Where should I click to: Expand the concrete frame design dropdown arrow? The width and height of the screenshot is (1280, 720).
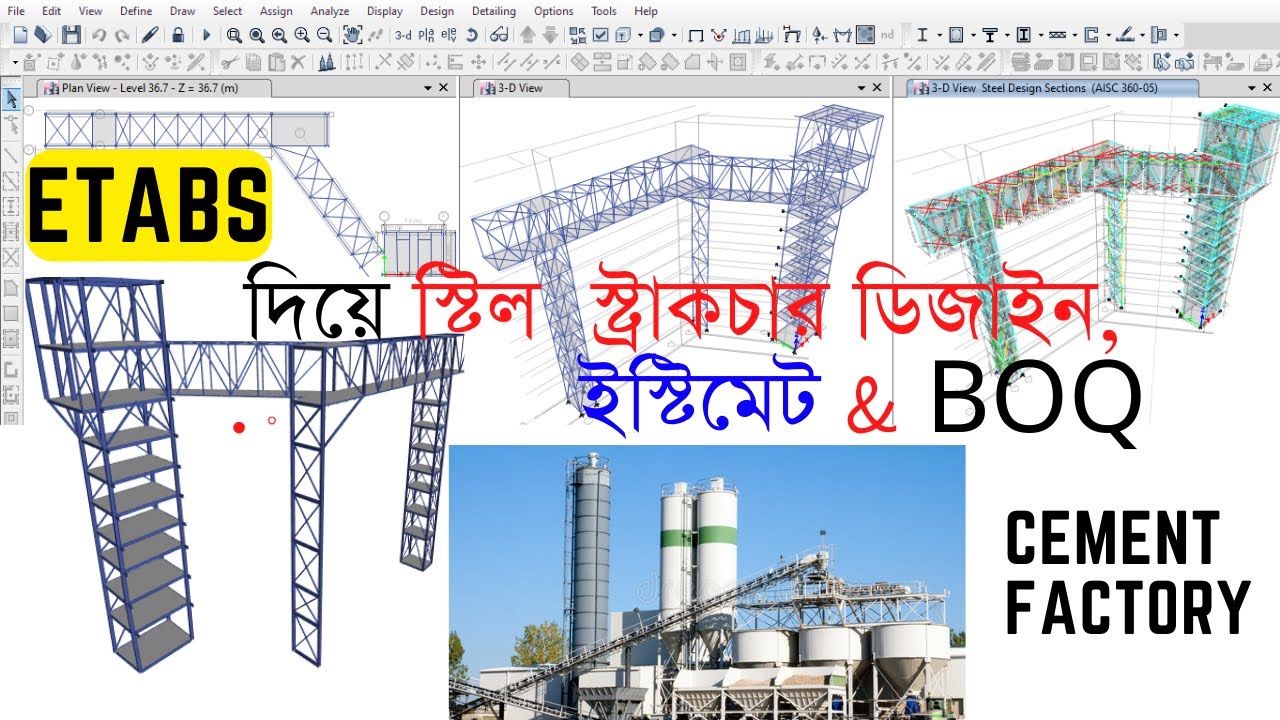(973, 35)
